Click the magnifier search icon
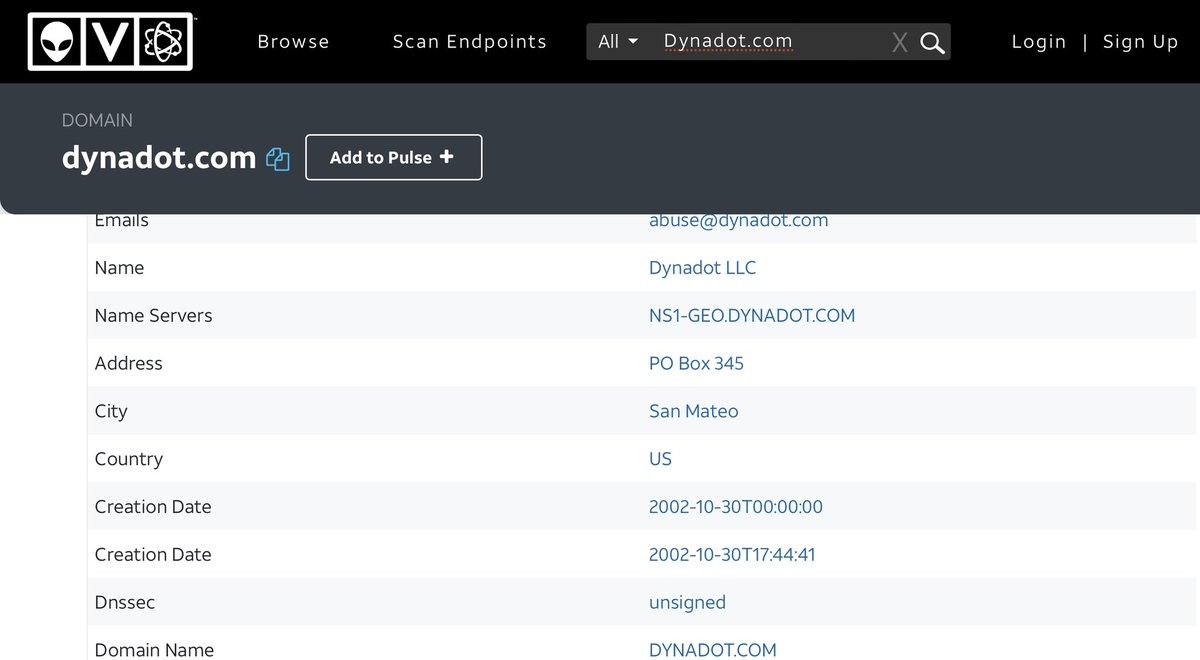 (x=932, y=42)
